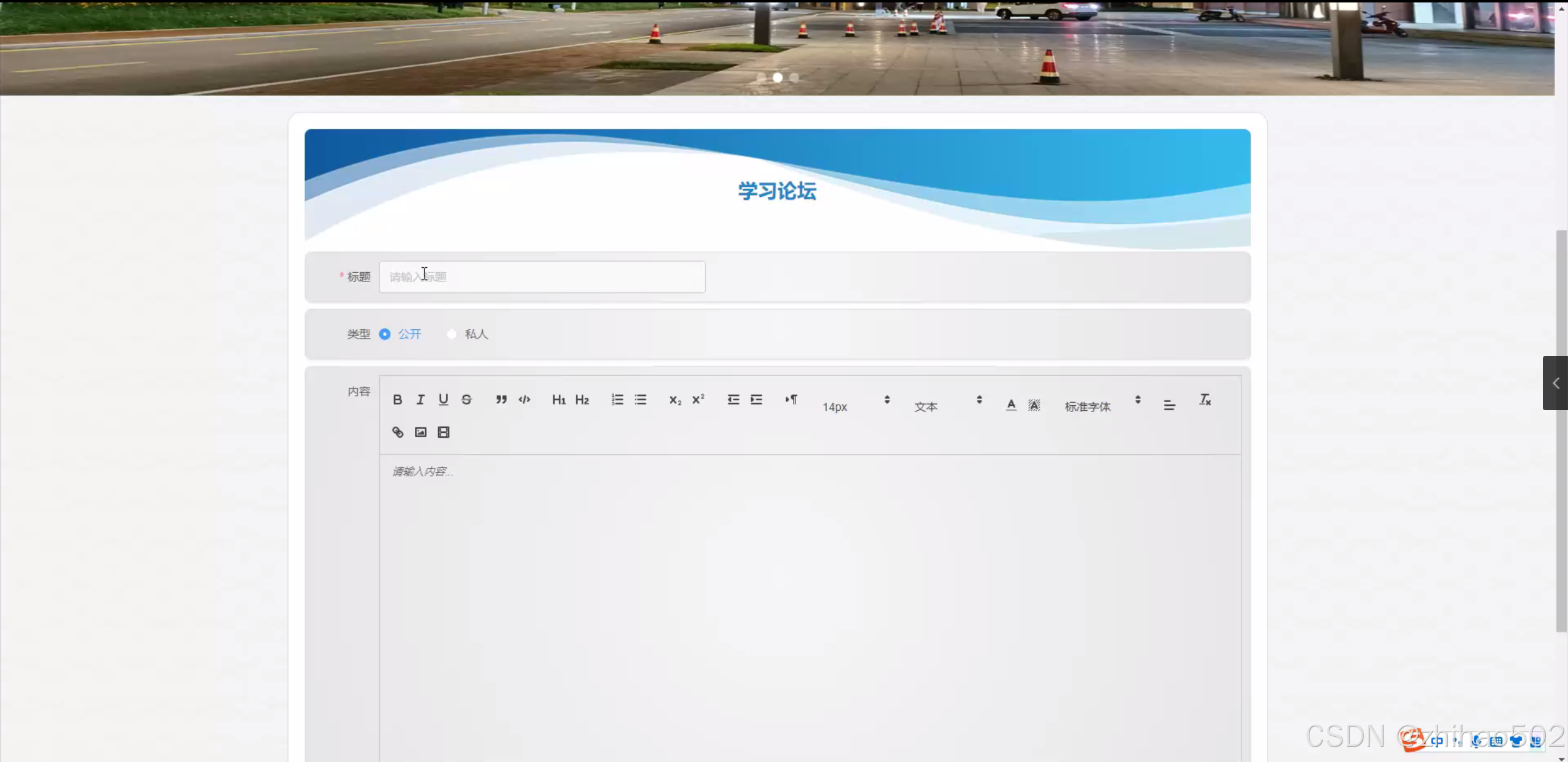
Task: Apply Heading 1 style
Action: [x=558, y=399]
